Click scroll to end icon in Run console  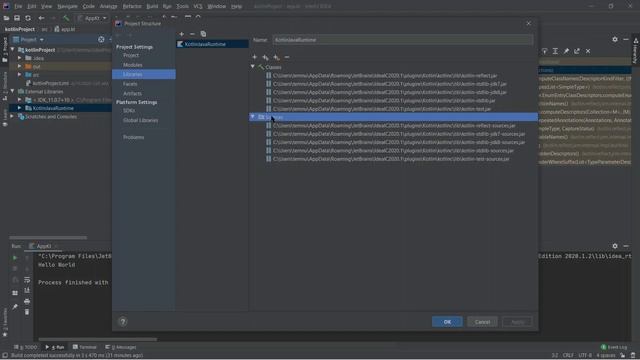[x=27, y=290]
